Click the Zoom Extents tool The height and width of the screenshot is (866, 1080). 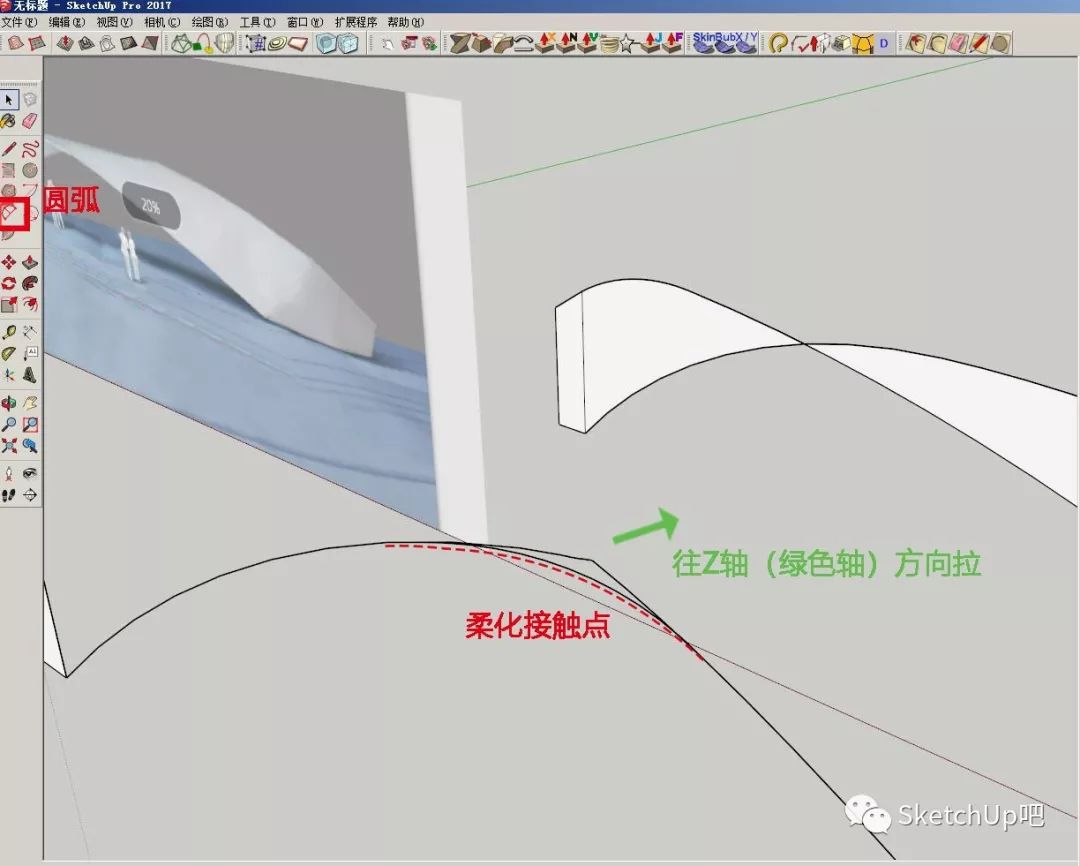pyautogui.click(x=9, y=446)
